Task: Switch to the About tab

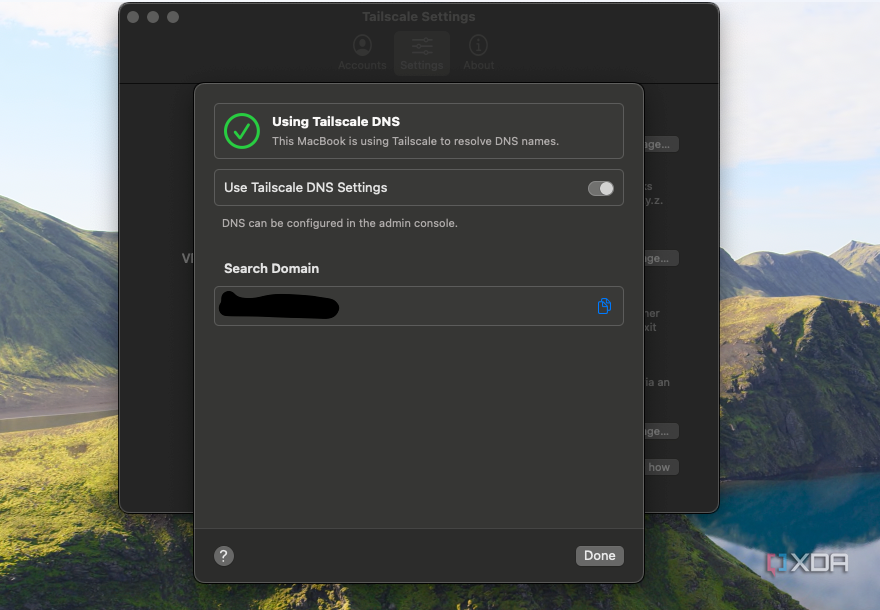Action: click(479, 53)
